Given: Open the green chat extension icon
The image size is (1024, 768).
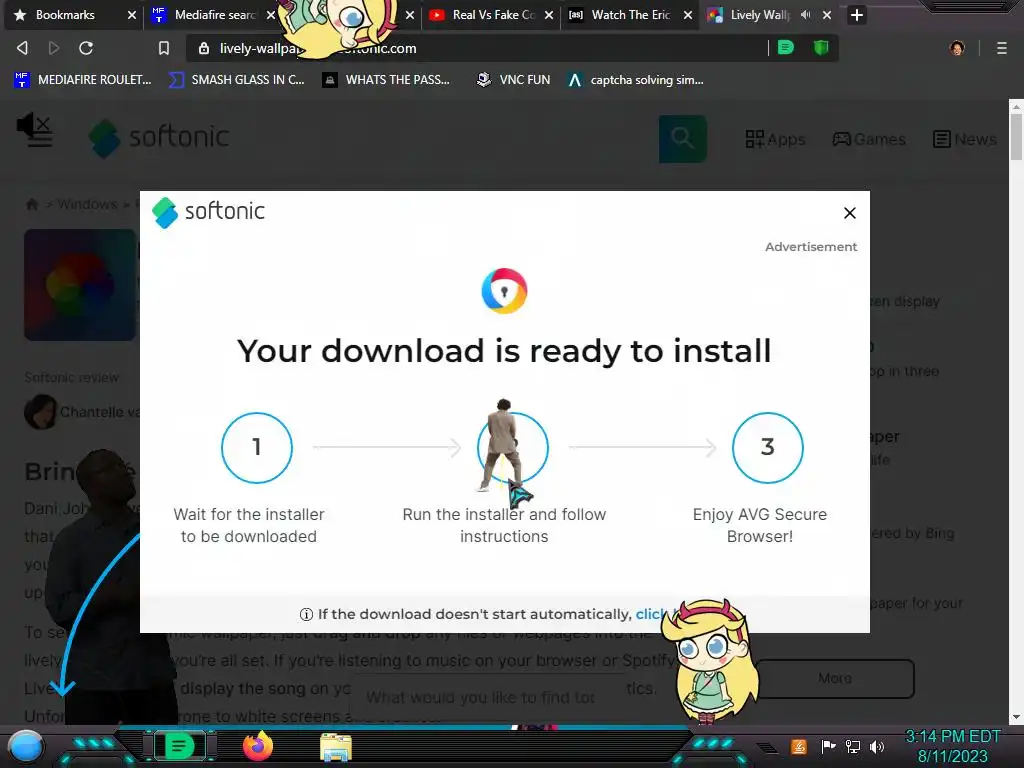Looking at the screenshot, I should (786, 47).
